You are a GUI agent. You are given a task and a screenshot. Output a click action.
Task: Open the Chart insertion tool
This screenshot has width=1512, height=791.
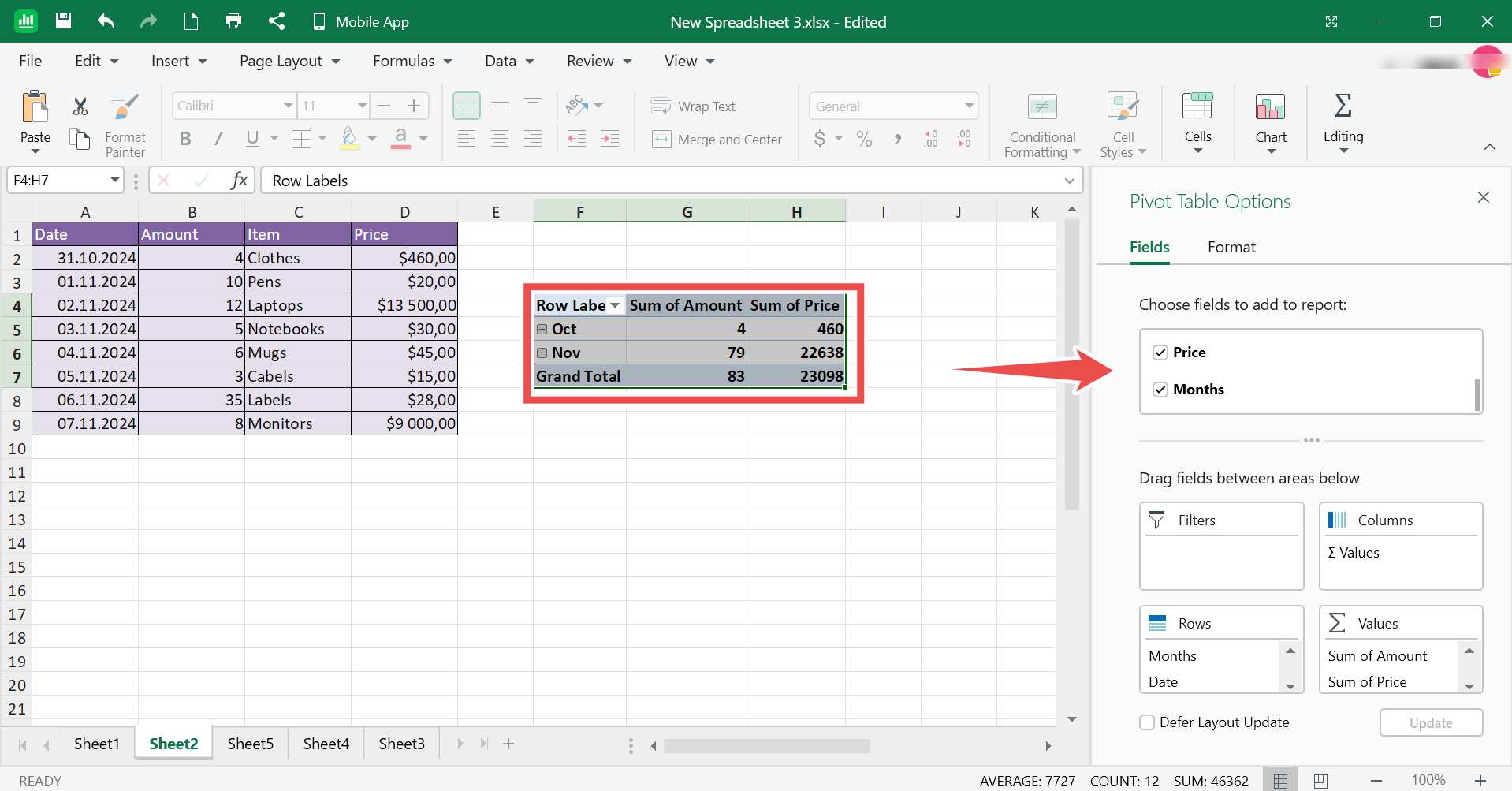pyautogui.click(x=1270, y=123)
